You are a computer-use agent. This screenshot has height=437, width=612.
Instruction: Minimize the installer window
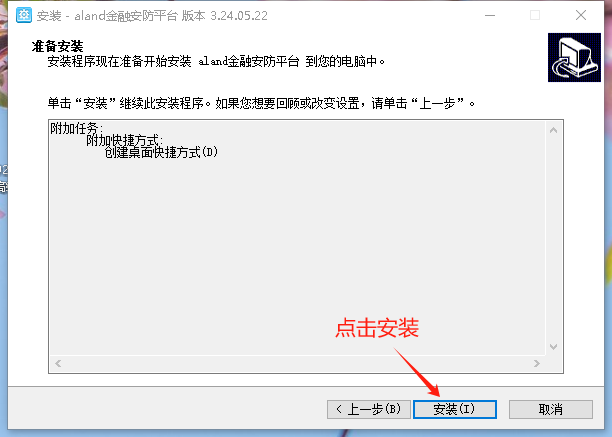(x=490, y=16)
